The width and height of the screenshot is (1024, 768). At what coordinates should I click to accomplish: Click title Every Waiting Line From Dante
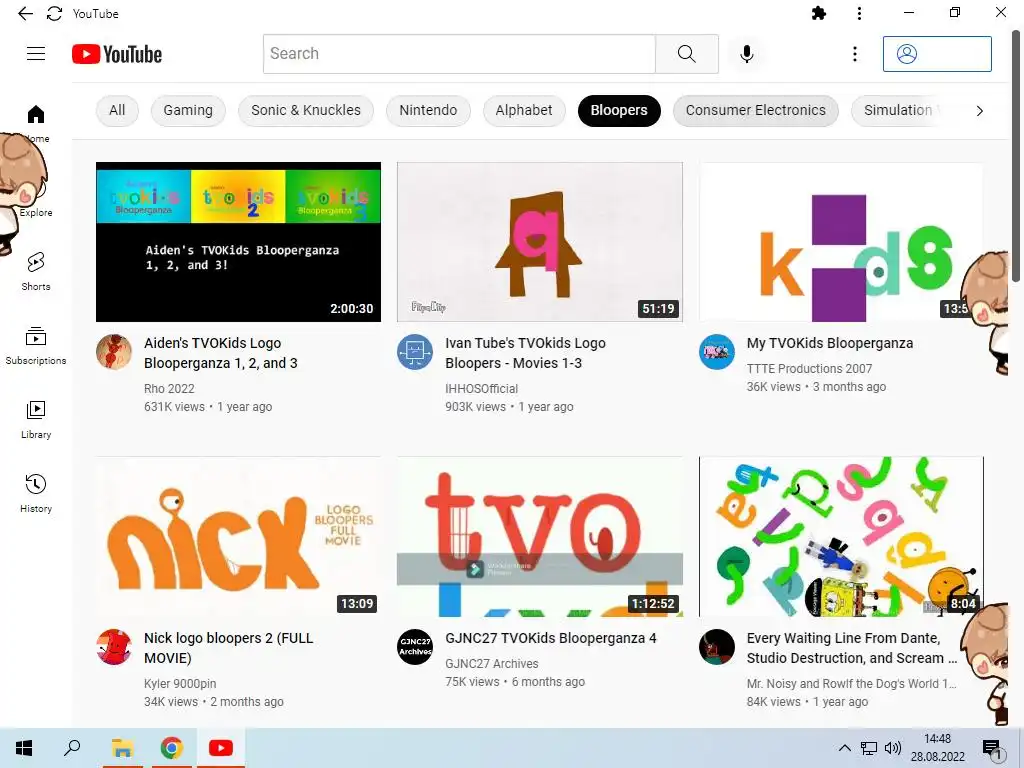click(x=852, y=648)
